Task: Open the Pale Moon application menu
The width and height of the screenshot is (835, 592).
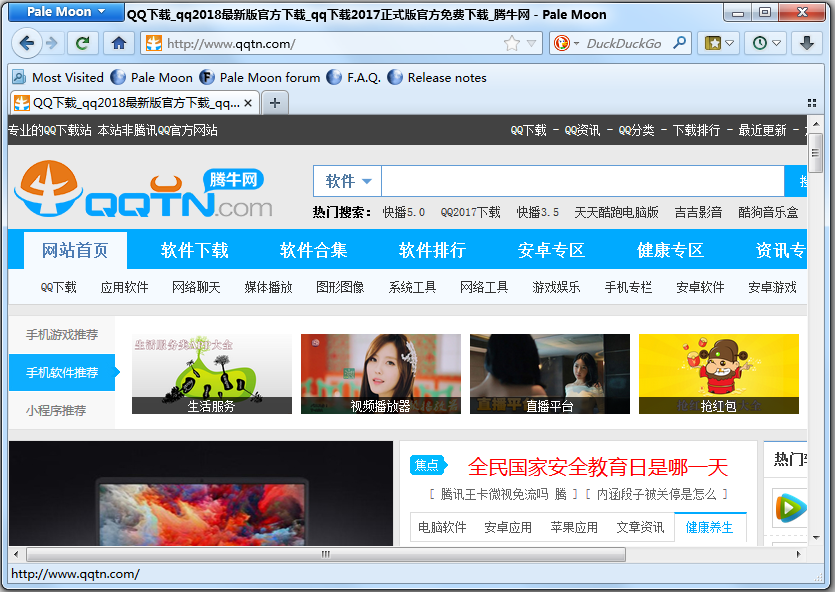Action: pos(66,12)
